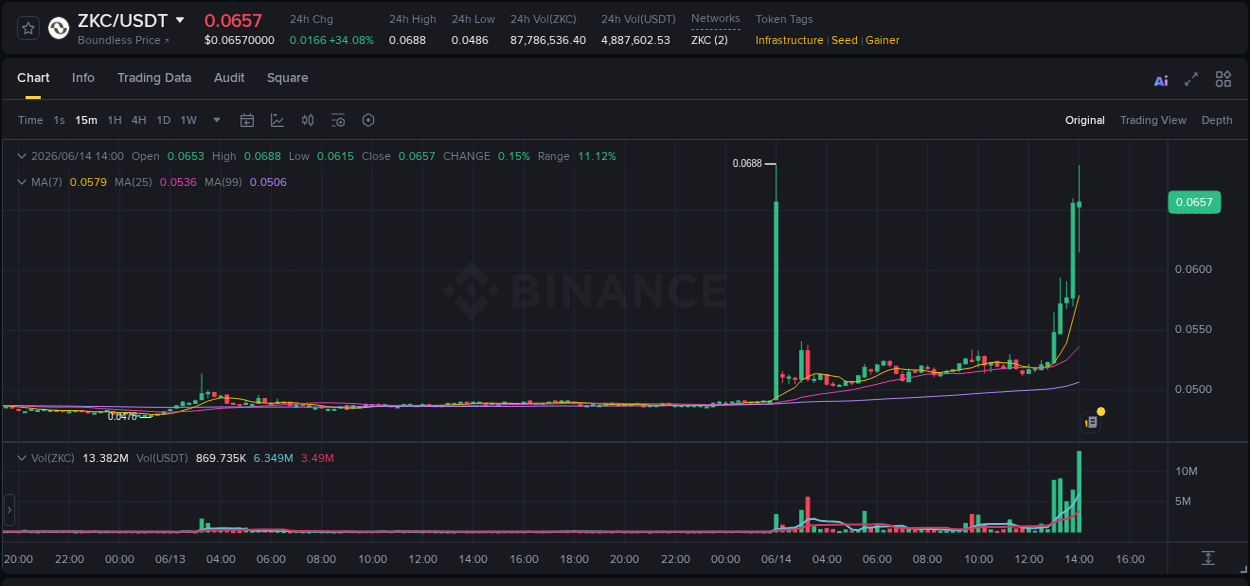Open the pair selector dropdown next to ZKC/USDT

[x=180, y=20]
